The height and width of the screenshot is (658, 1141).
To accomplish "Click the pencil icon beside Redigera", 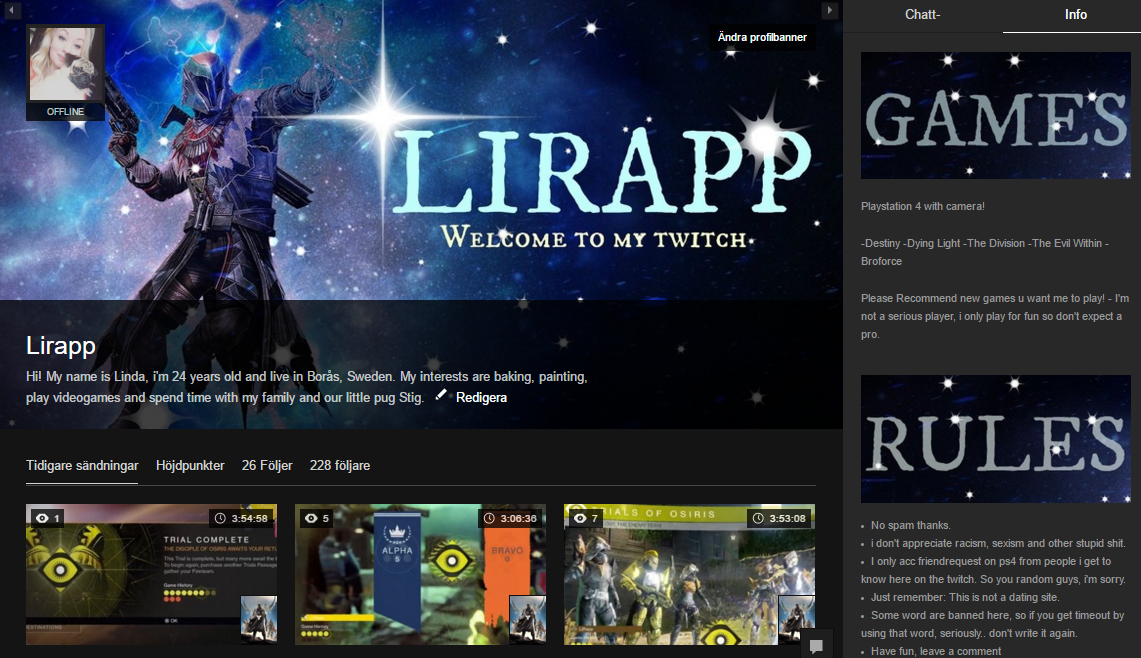I will pos(441,395).
